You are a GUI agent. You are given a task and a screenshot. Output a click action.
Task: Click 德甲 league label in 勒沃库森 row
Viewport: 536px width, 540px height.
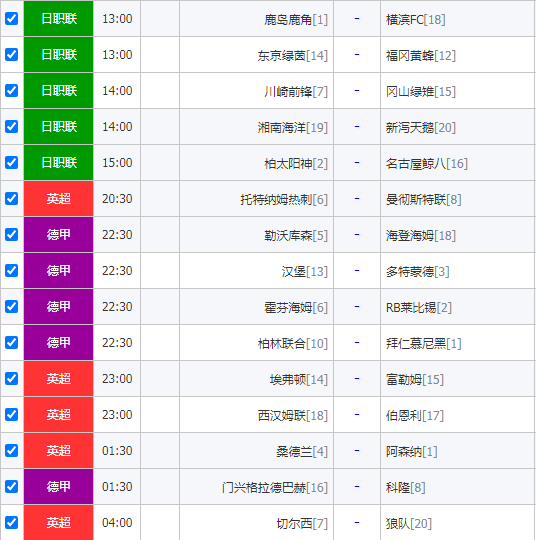(59, 235)
